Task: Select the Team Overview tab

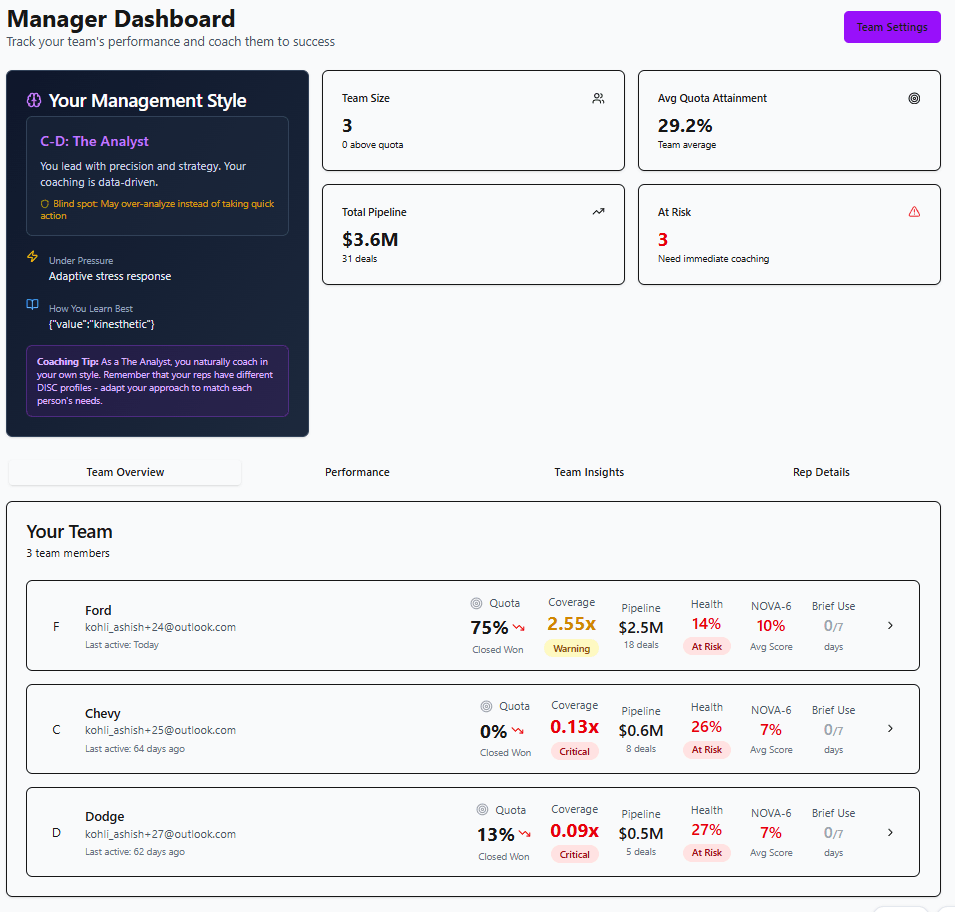Action: (x=125, y=472)
